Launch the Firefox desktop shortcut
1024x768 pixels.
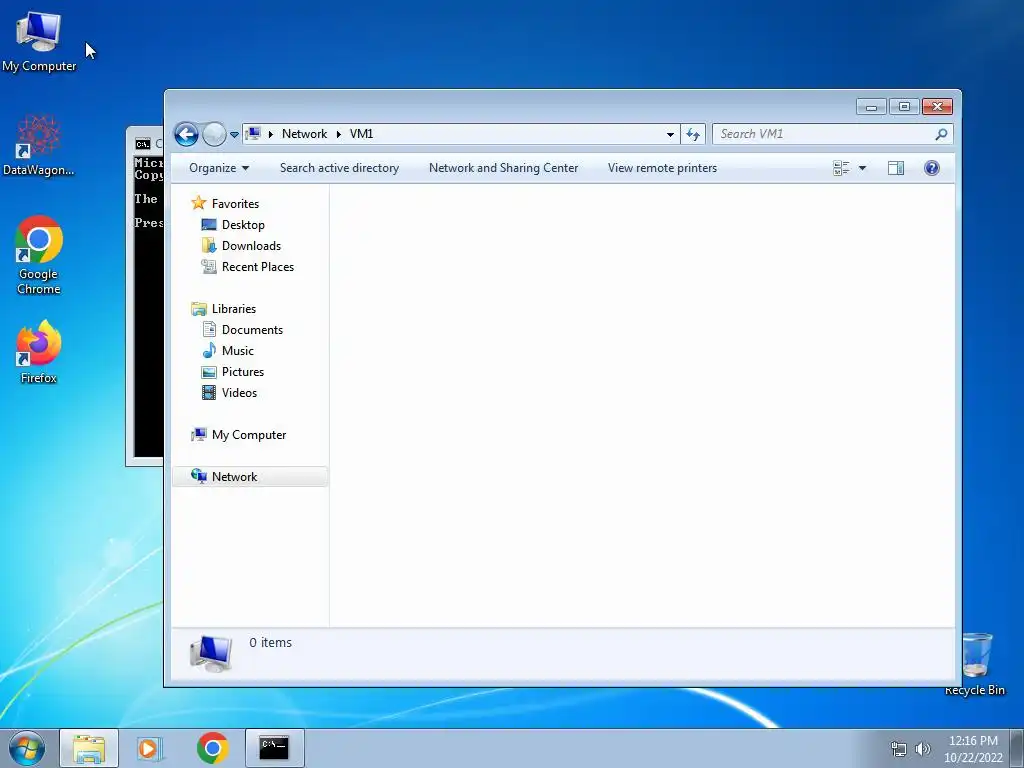[x=39, y=352]
